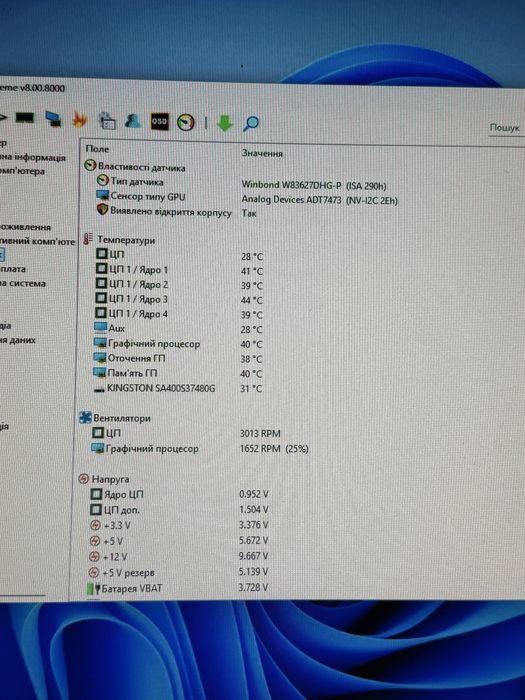This screenshot has width=525, height=700.
Task: Open the sidebar item ending in тивний комп'юте
Action: pyautogui.click(x=38, y=241)
